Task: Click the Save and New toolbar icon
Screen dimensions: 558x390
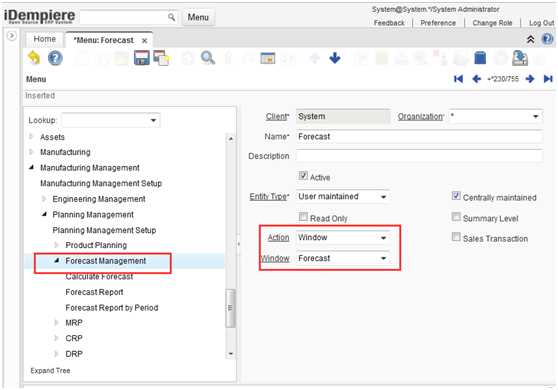Action: tap(161, 58)
